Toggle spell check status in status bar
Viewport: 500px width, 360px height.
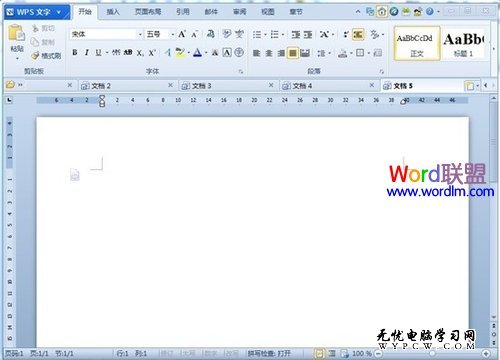tap(269, 353)
